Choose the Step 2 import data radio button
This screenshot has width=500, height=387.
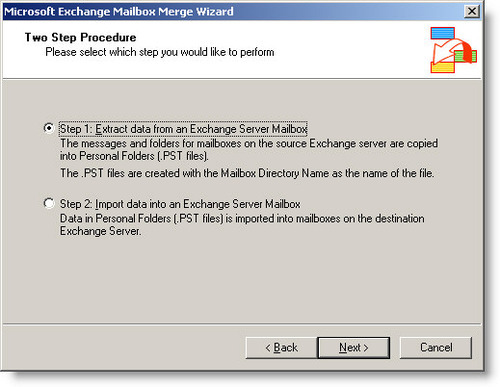pos(49,203)
